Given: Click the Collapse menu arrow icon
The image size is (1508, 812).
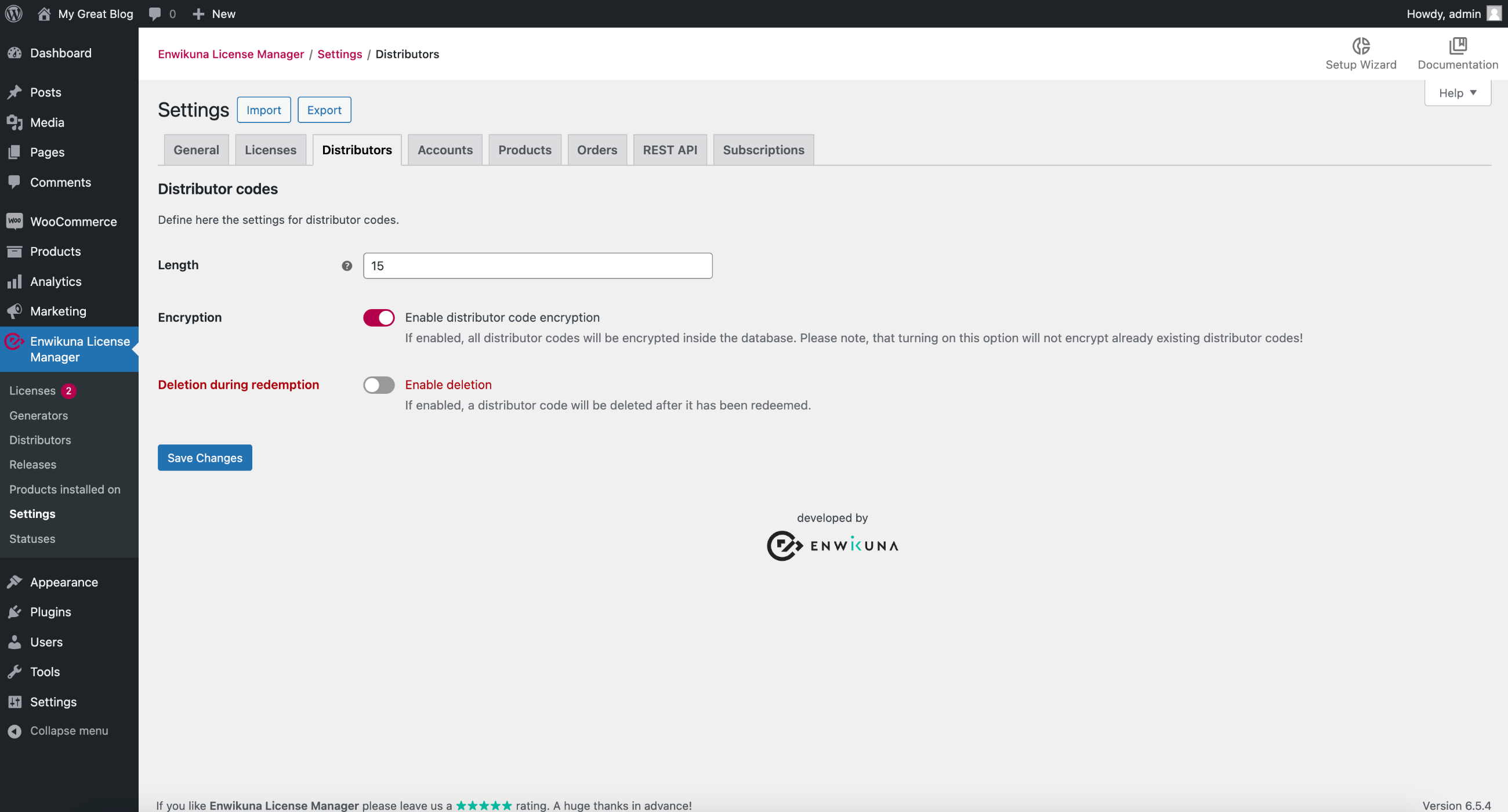Looking at the screenshot, I should [14, 731].
